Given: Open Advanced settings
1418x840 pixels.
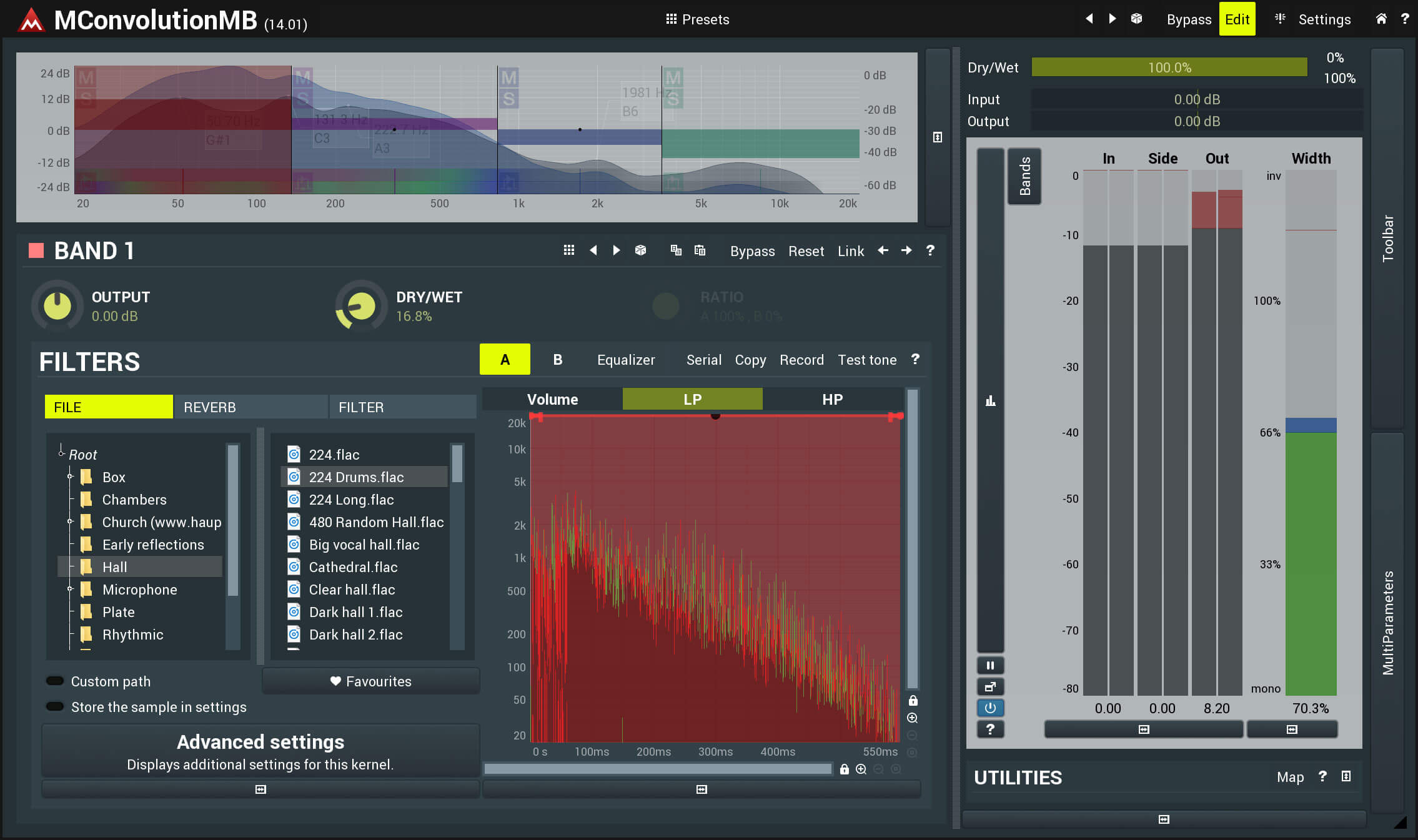Looking at the screenshot, I should click(x=260, y=751).
